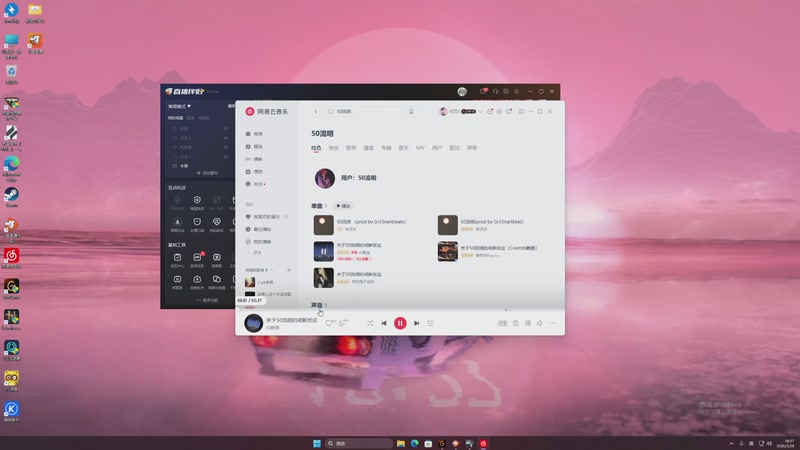Viewport: 800px width, 450px height.
Task: Expand the account dropdown chevron
Action: point(480,111)
